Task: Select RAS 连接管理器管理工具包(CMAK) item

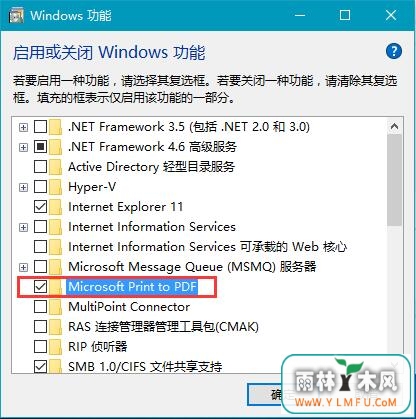Action: point(163,327)
